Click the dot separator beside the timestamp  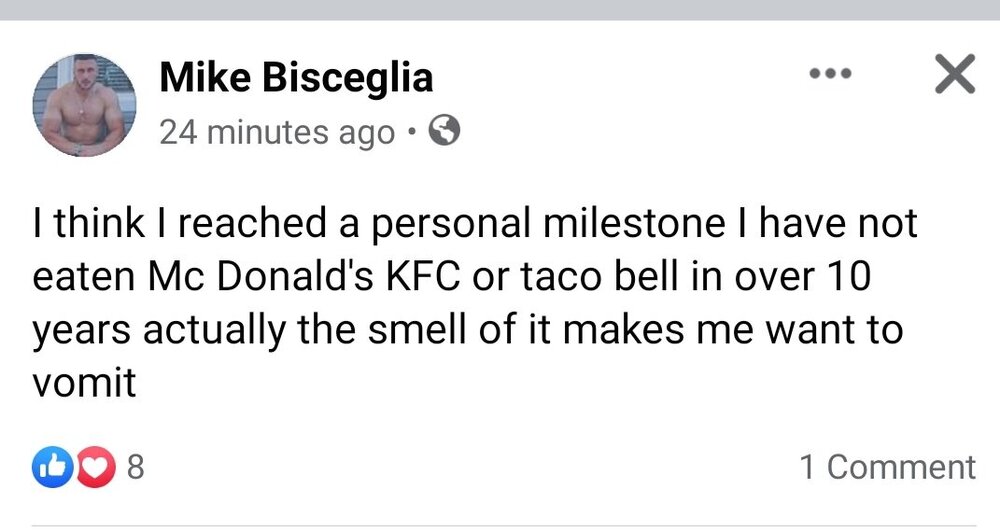pos(413,132)
